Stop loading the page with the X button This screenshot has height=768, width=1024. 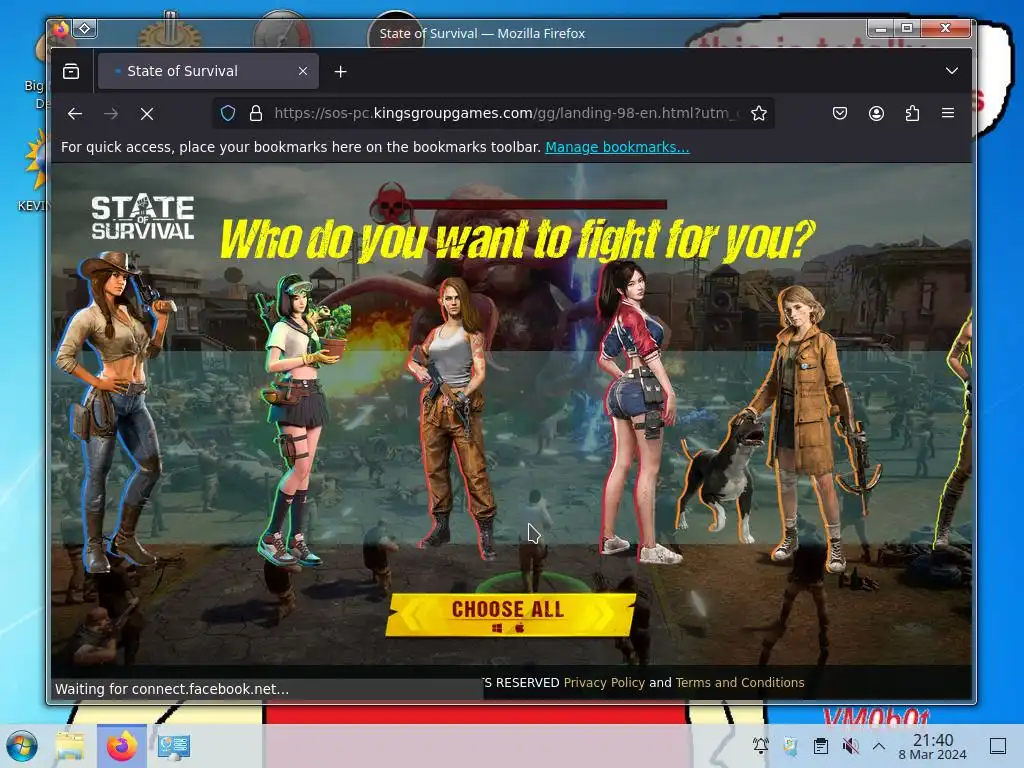(x=147, y=114)
